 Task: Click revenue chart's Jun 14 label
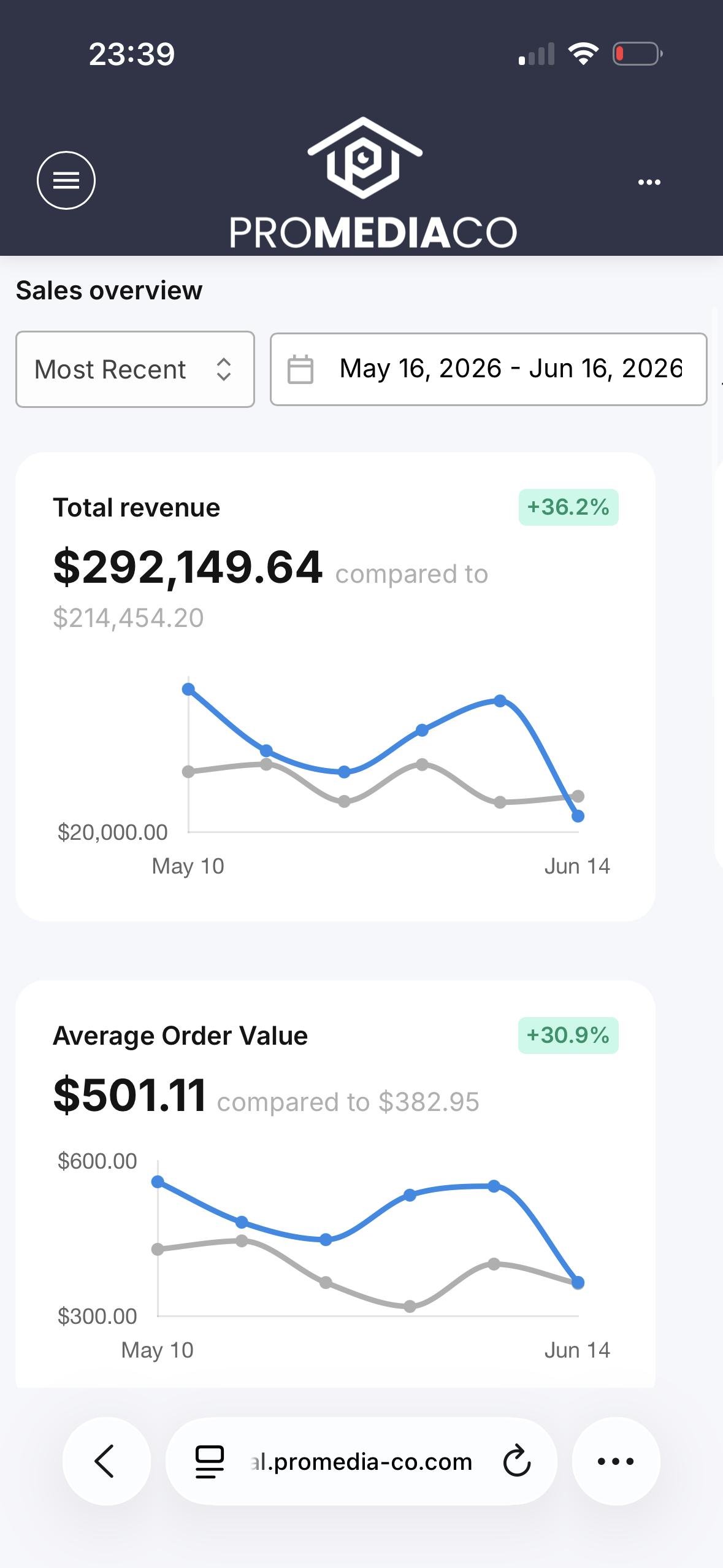click(x=577, y=866)
